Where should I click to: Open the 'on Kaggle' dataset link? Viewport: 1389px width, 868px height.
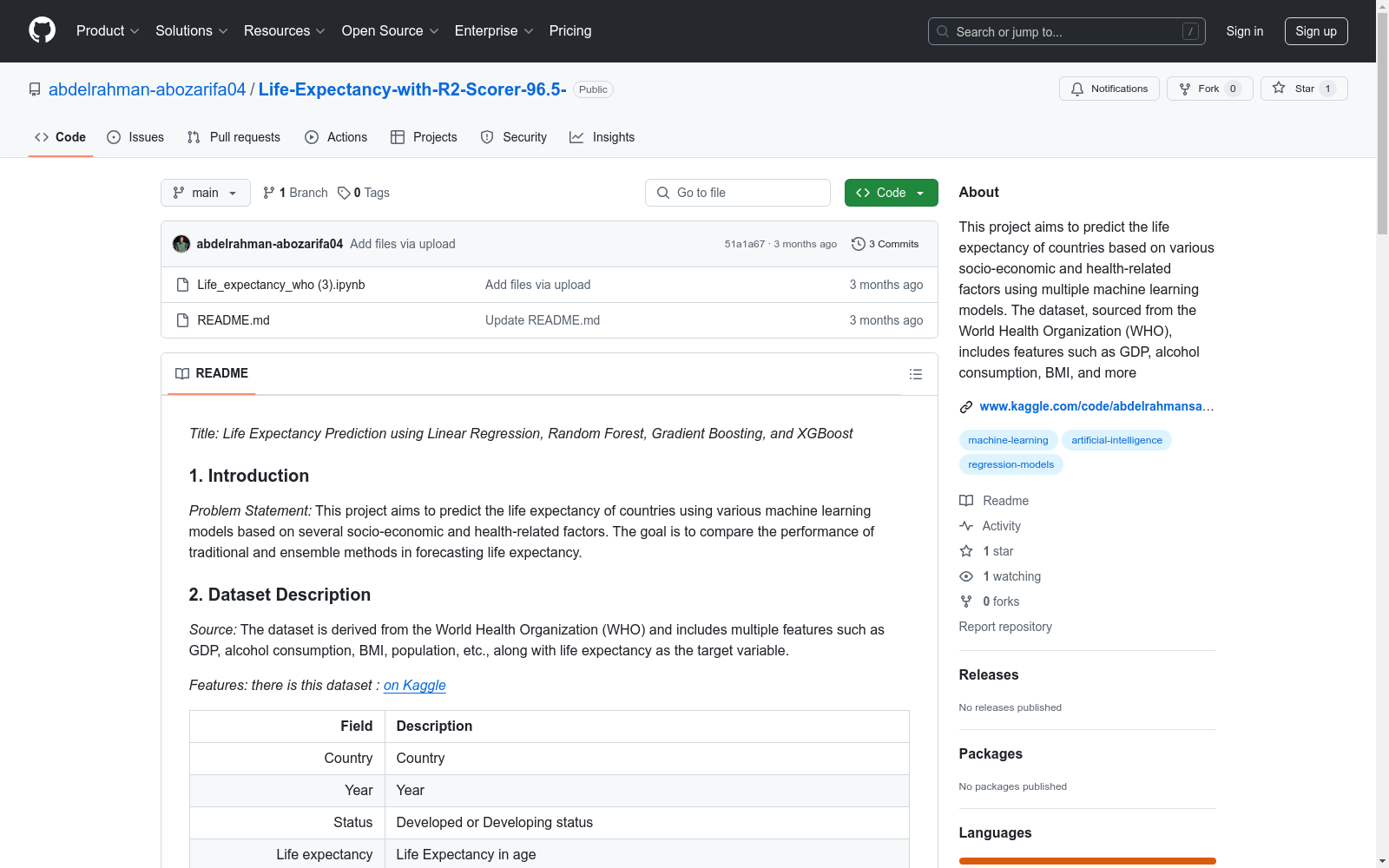click(x=415, y=685)
